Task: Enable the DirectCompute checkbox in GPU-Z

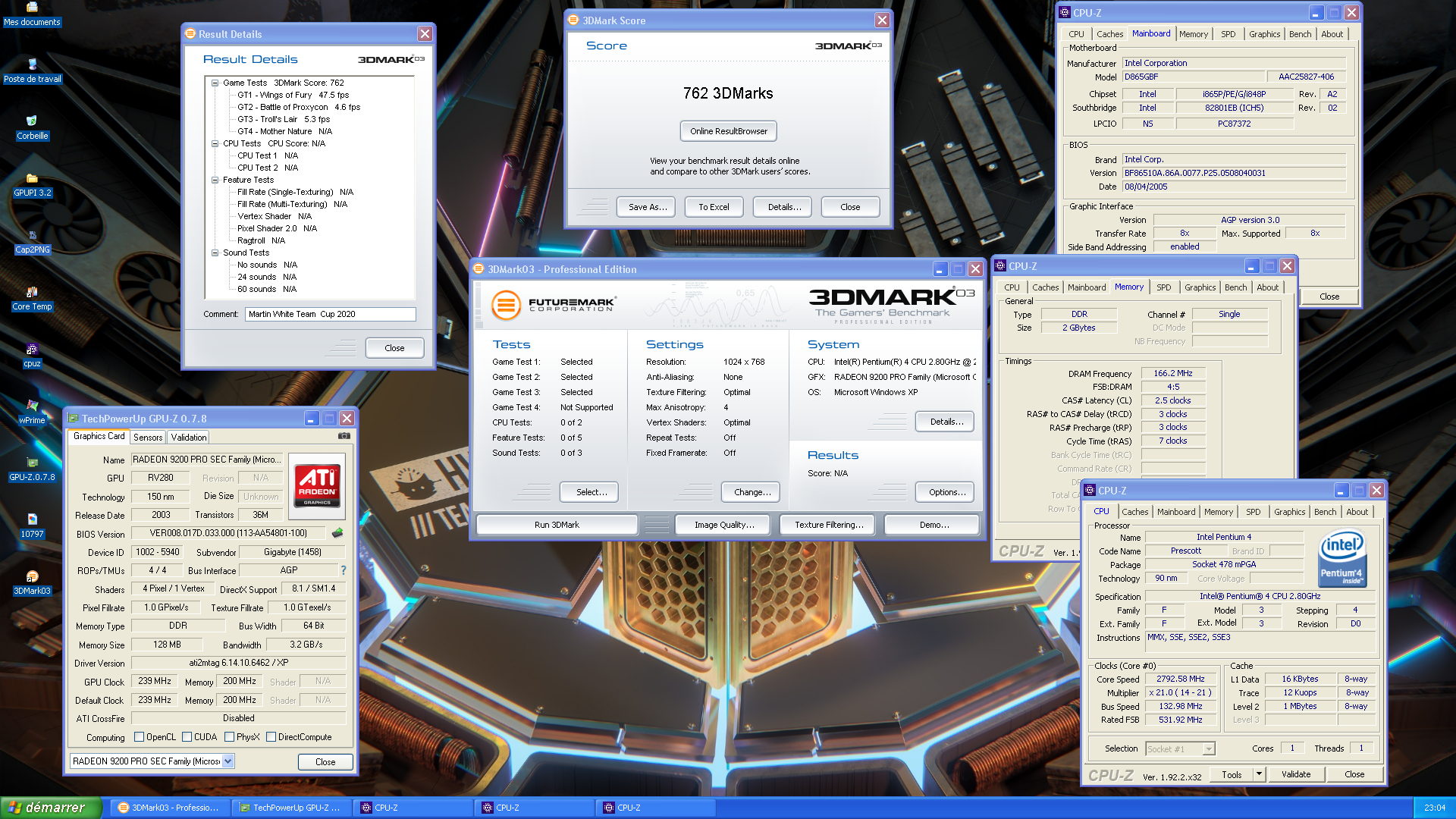Action: 271,736
